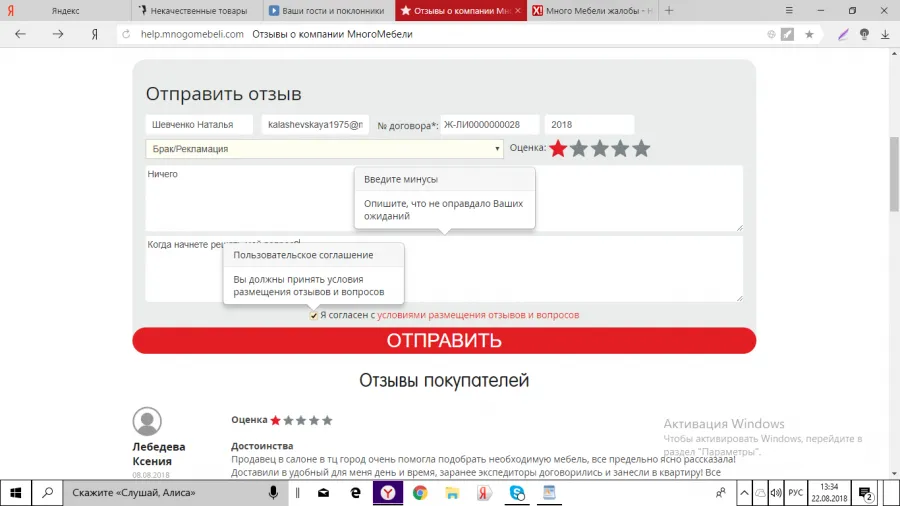Screen dimensions: 900x506
Task: Open the downloads arrow icon
Action: 885,34
